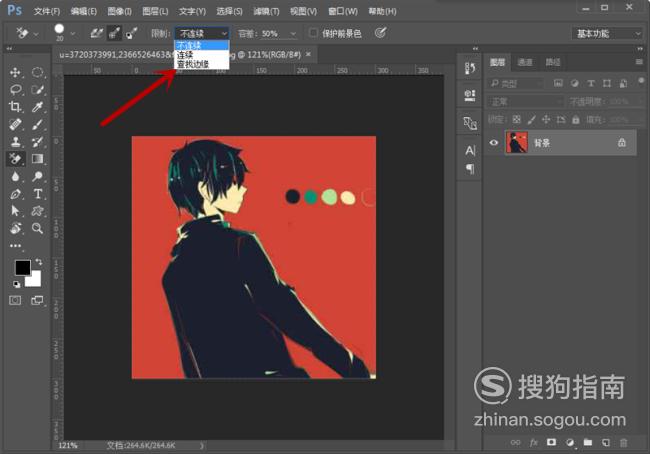This screenshot has height=454, width=650.
Task: Select the Custom Shape tool
Action: 37,211
